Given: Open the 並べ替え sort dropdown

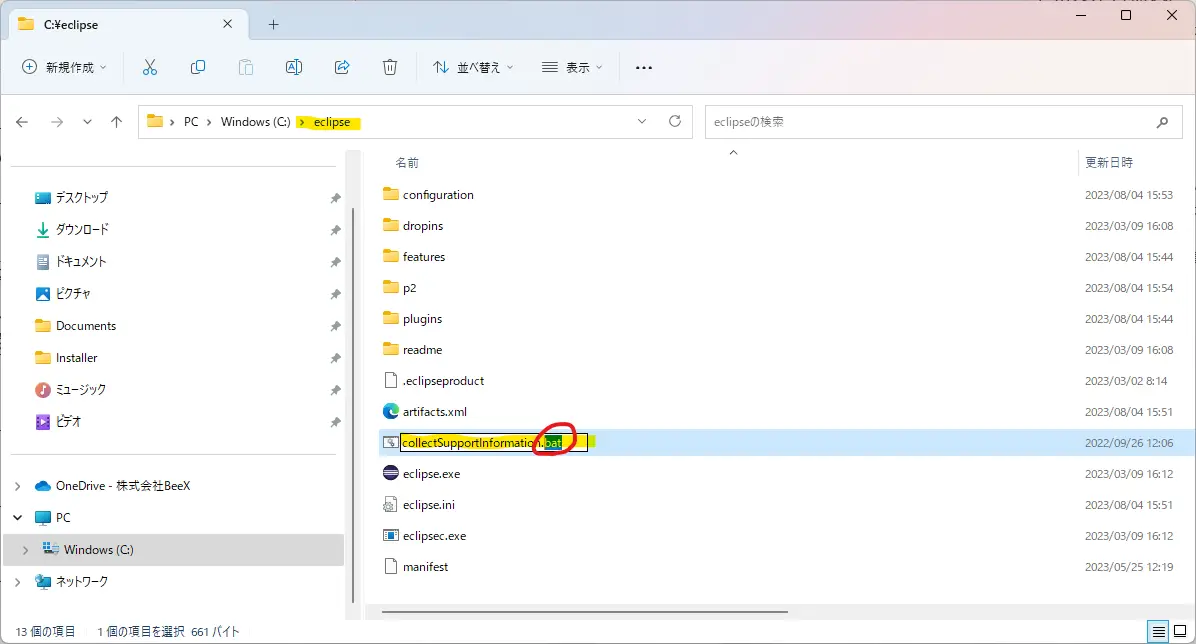Looking at the screenshot, I should point(473,67).
